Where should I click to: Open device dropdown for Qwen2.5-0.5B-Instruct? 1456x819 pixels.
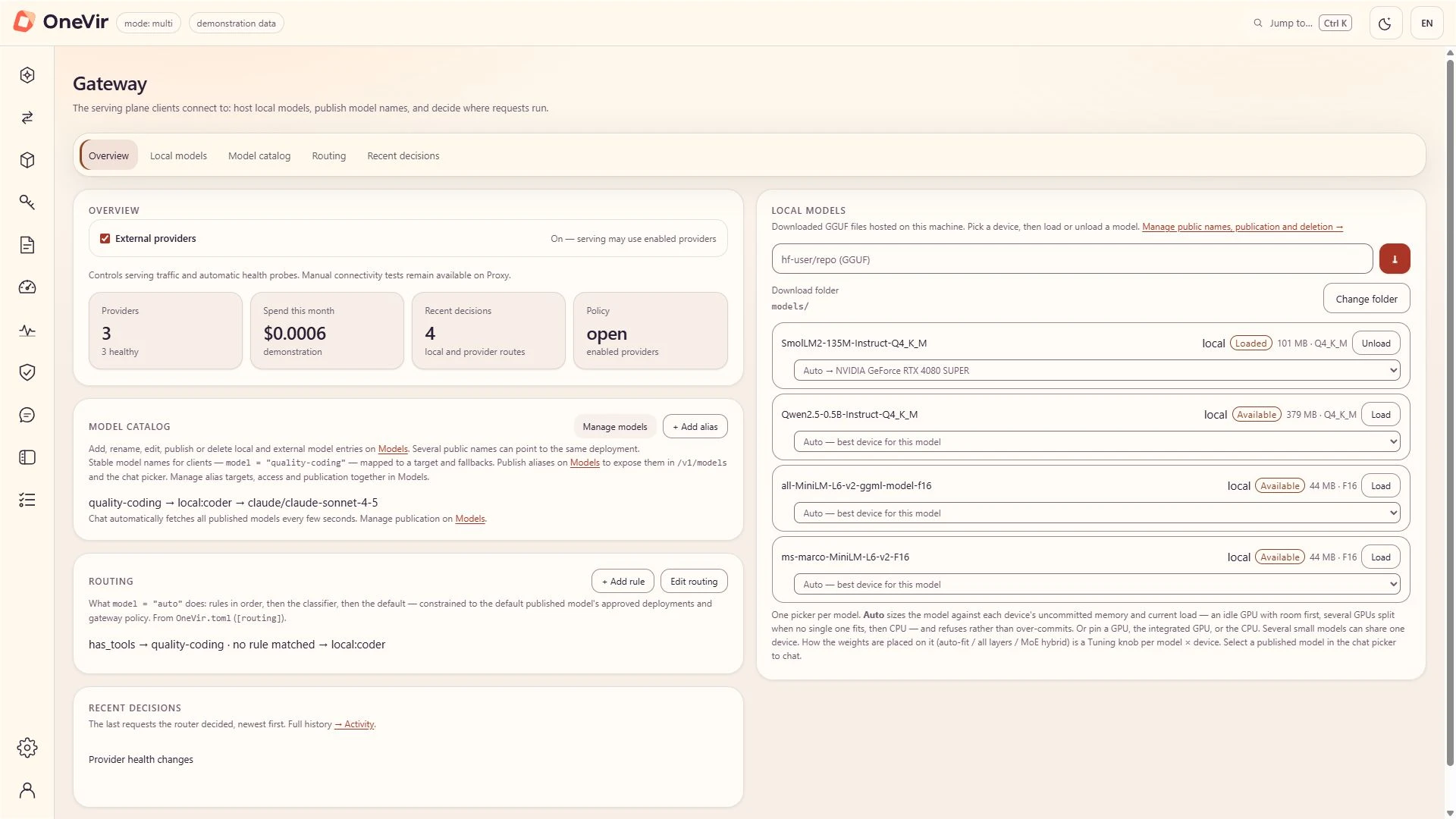[1097, 442]
